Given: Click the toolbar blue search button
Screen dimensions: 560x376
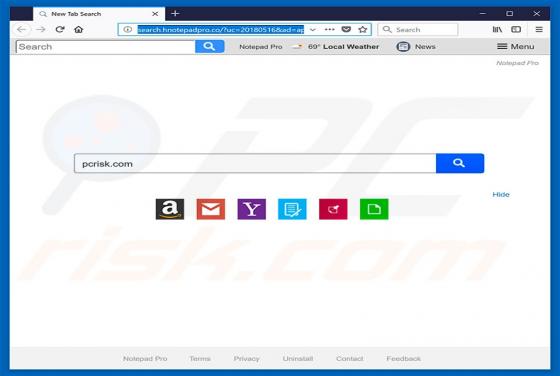Looking at the screenshot, I should click(210, 46).
